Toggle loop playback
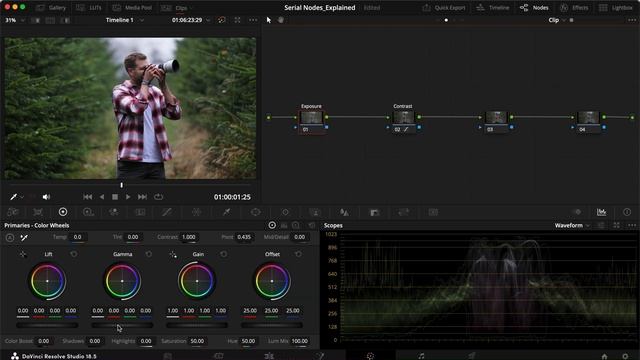640x360 pixels. pyautogui.click(x=158, y=197)
